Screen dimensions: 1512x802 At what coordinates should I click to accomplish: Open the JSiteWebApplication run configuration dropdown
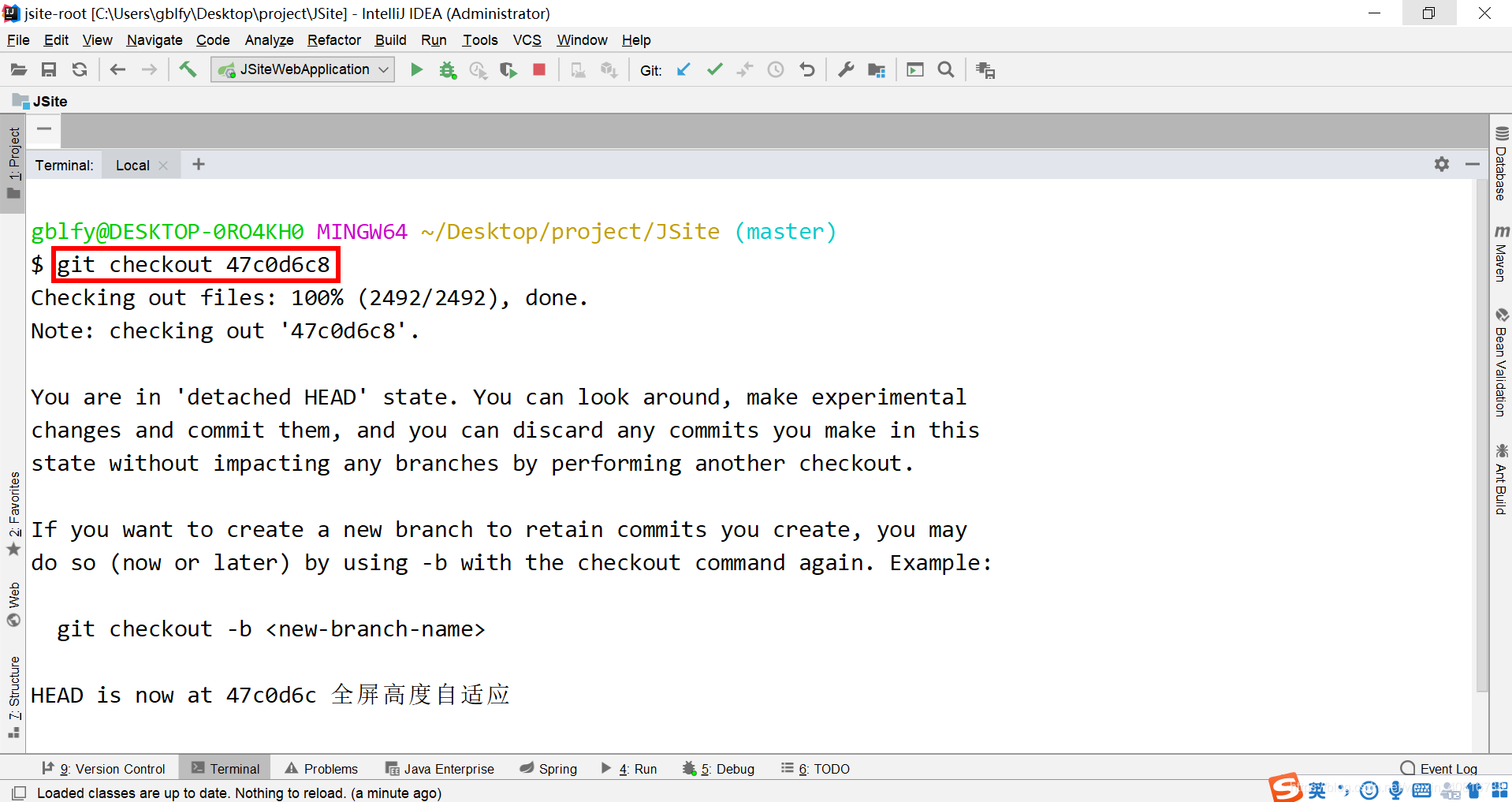304,69
